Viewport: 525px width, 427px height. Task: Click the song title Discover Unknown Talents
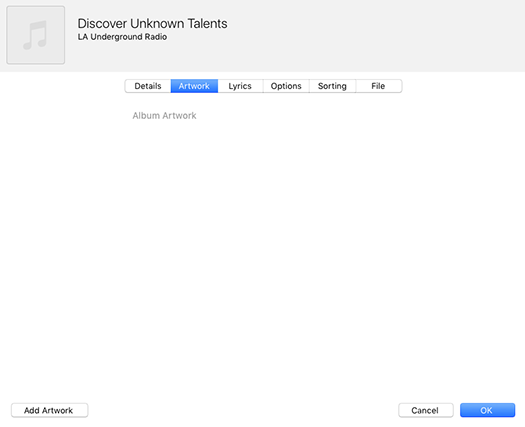pos(152,23)
